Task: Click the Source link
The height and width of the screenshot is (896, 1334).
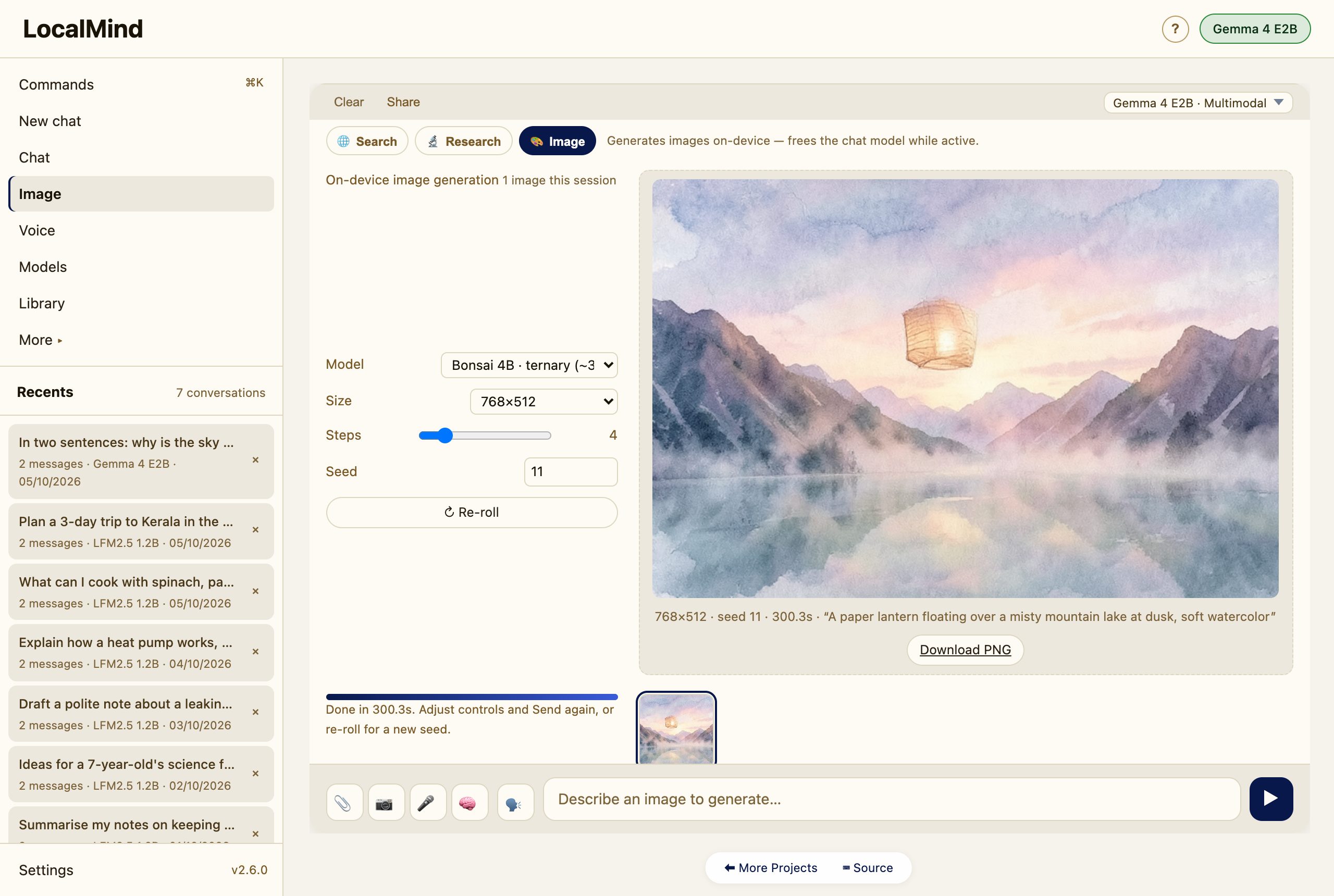Action: pyautogui.click(x=868, y=868)
